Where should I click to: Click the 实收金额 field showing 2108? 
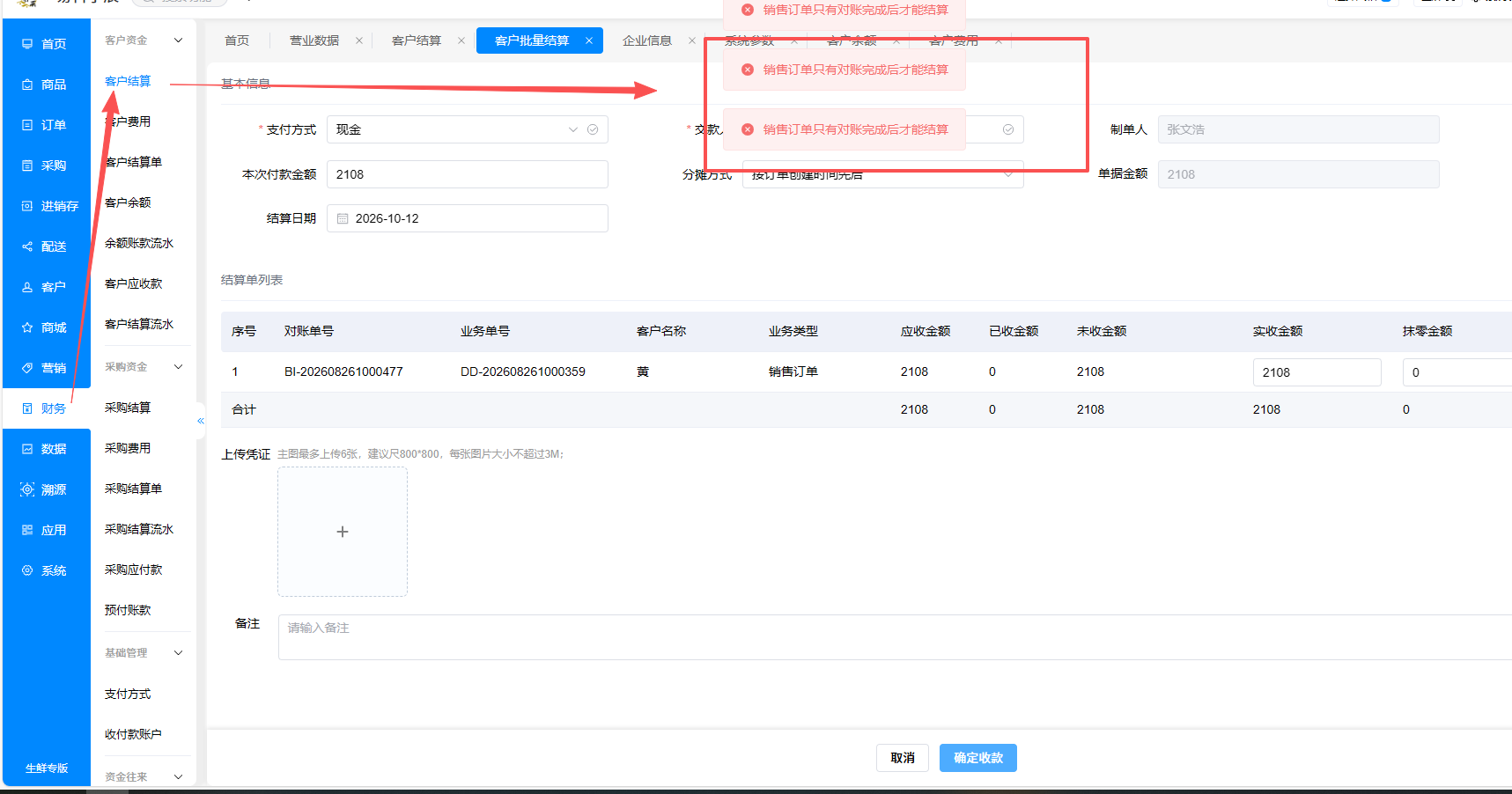(1317, 372)
